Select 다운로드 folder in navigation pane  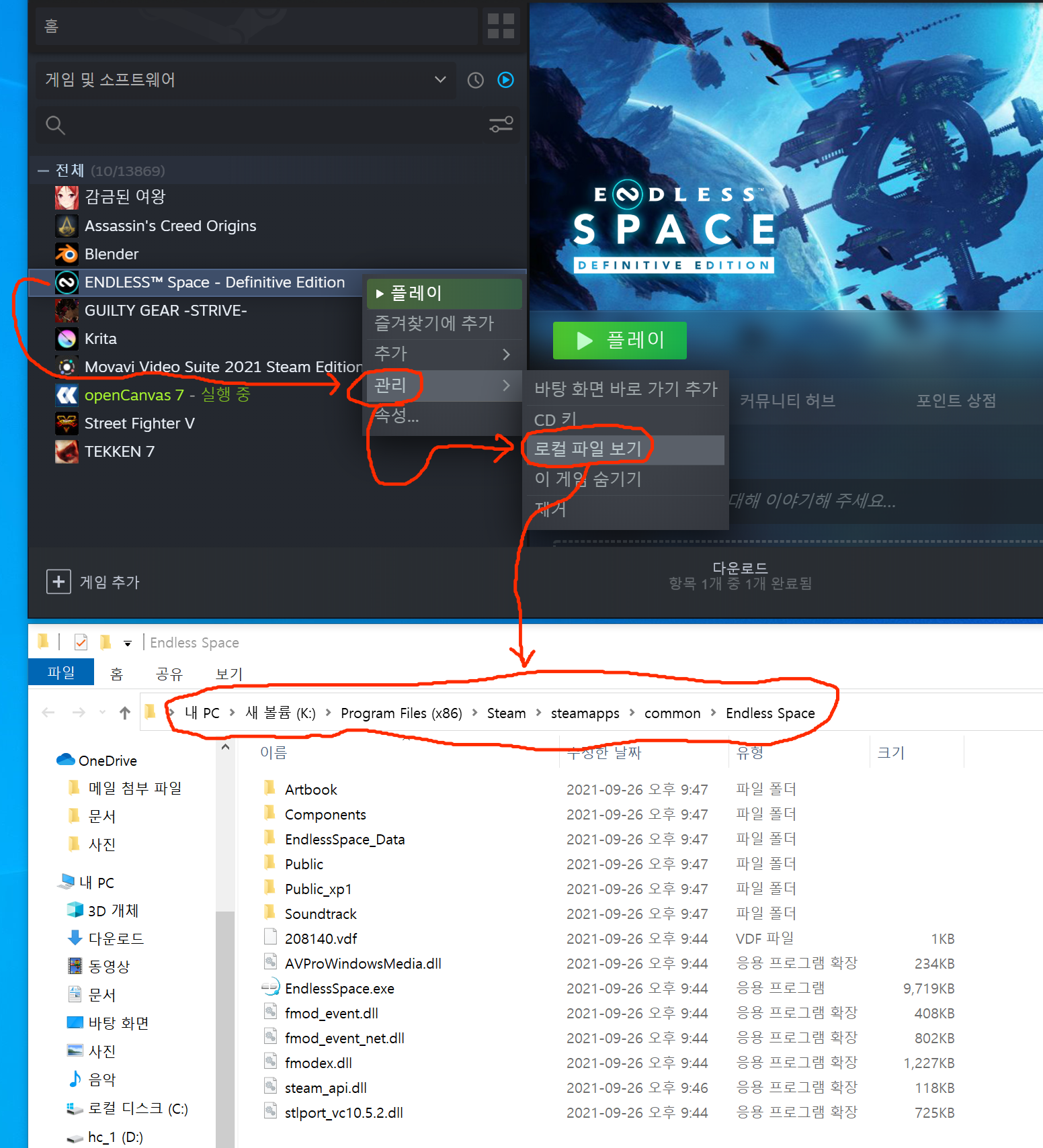coord(116,938)
